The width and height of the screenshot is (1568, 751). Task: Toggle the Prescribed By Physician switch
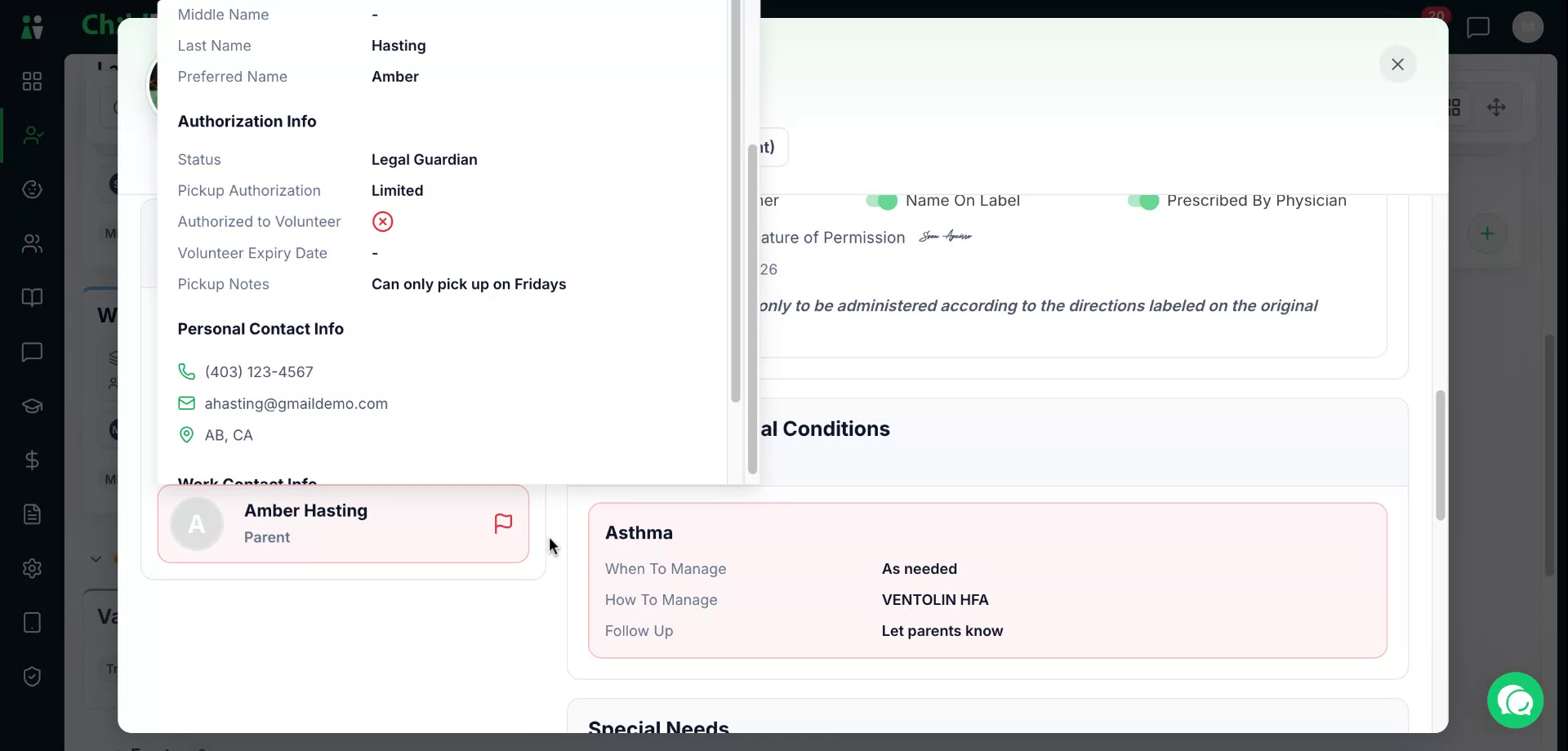pyautogui.click(x=1143, y=201)
